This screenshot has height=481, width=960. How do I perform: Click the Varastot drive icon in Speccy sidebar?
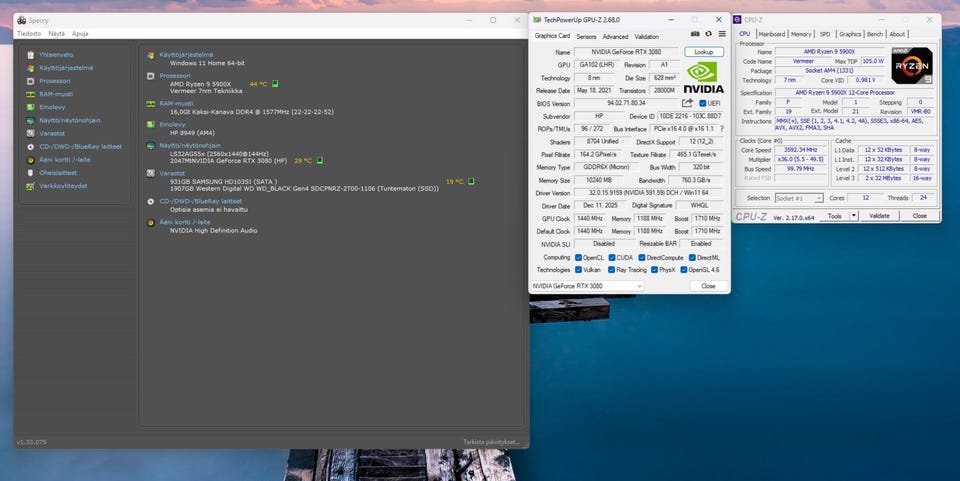(x=31, y=133)
